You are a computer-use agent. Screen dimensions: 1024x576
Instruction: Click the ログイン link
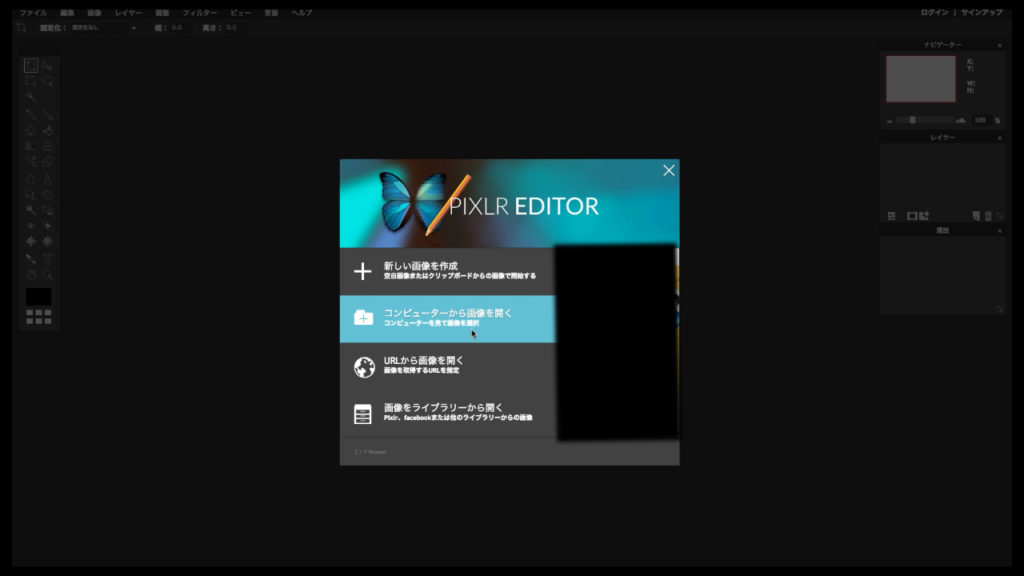click(x=935, y=12)
